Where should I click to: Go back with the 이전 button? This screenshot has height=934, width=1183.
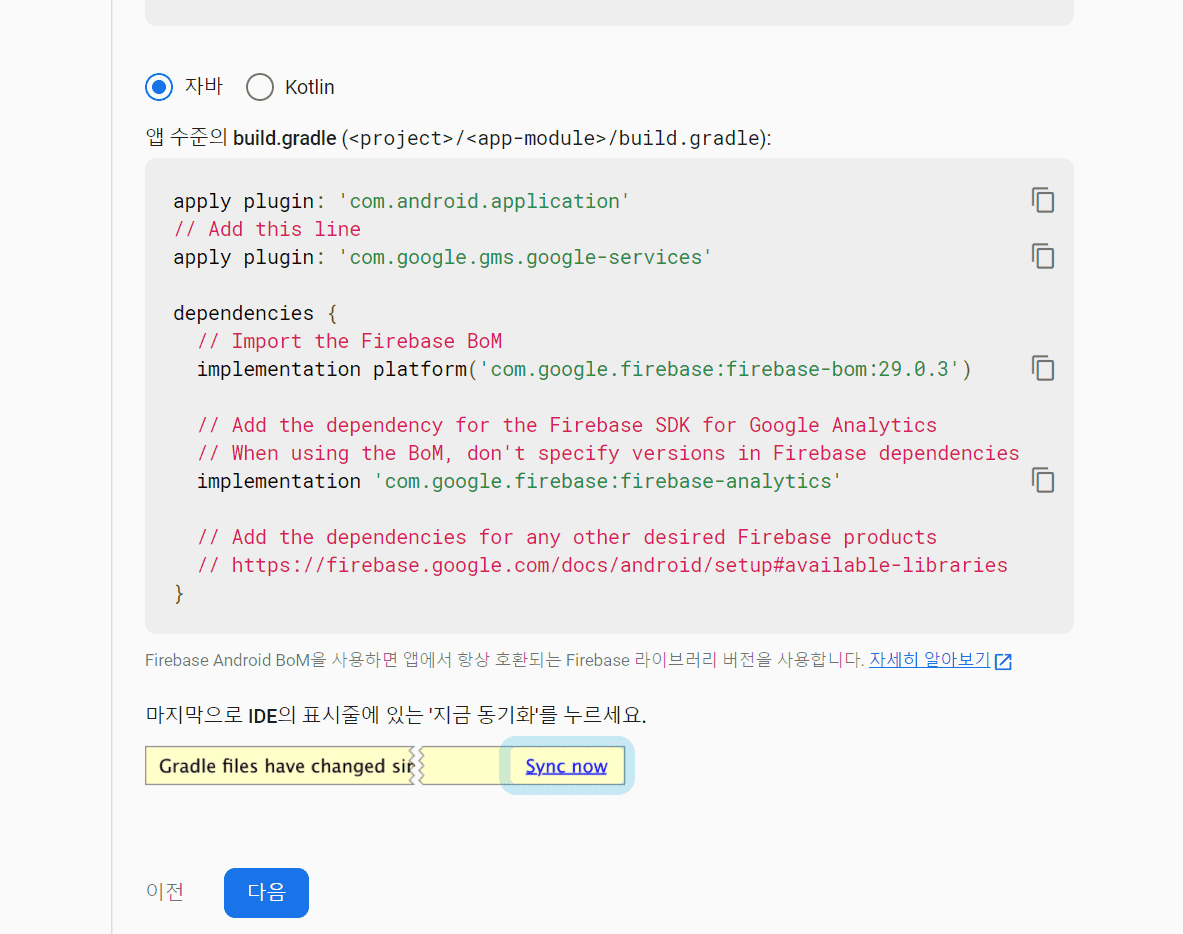165,892
